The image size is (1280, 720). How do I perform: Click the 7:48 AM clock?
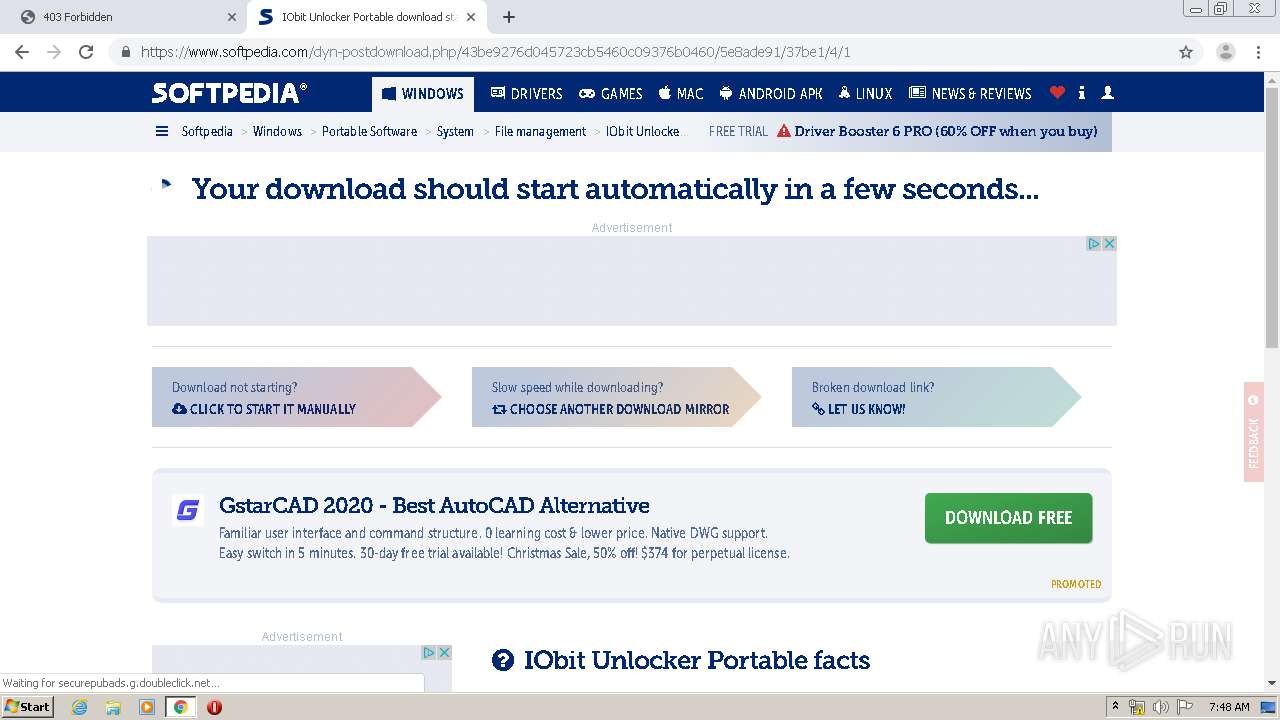(x=1229, y=707)
